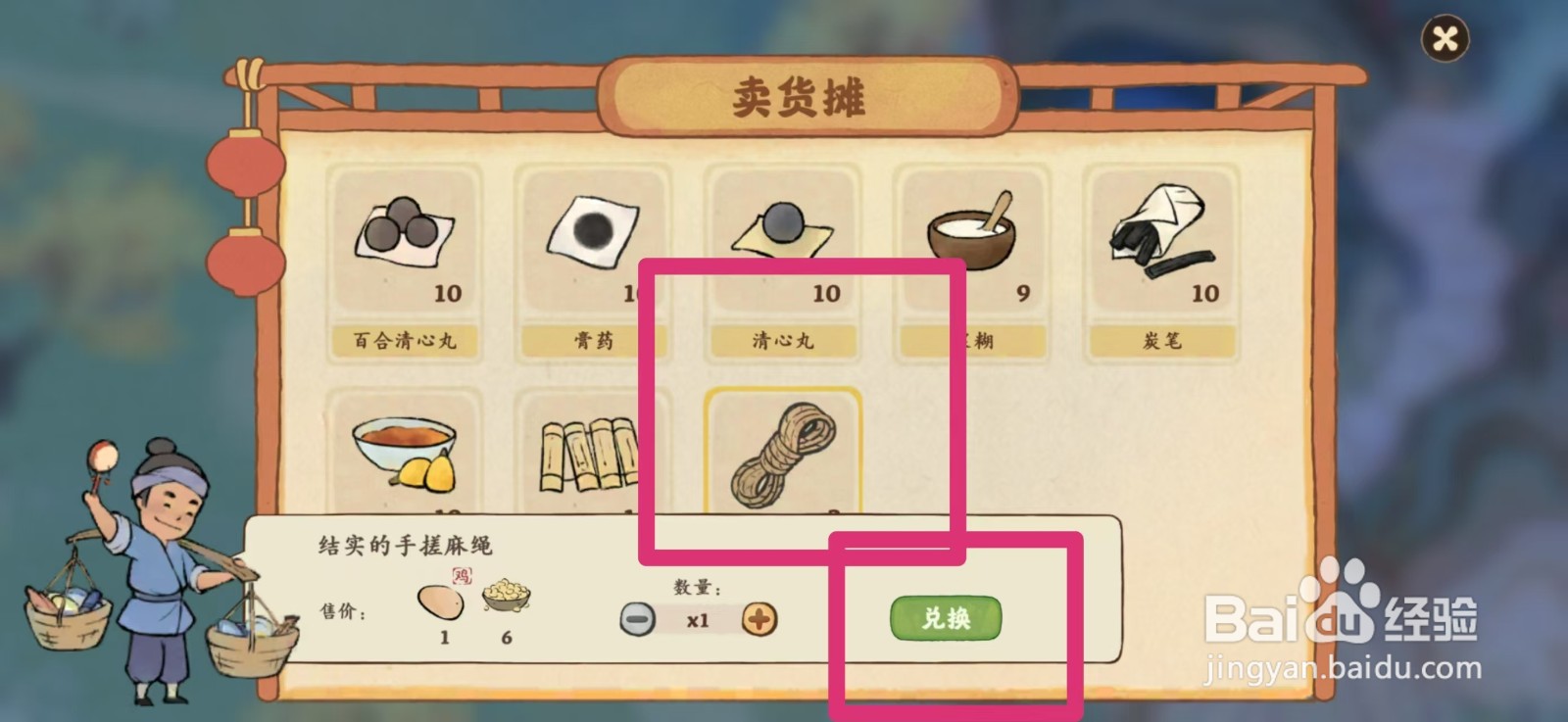This screenshot has height=722, width=1568.
Task: Tap the 清心丸 name label
Action: pos(782,341)
